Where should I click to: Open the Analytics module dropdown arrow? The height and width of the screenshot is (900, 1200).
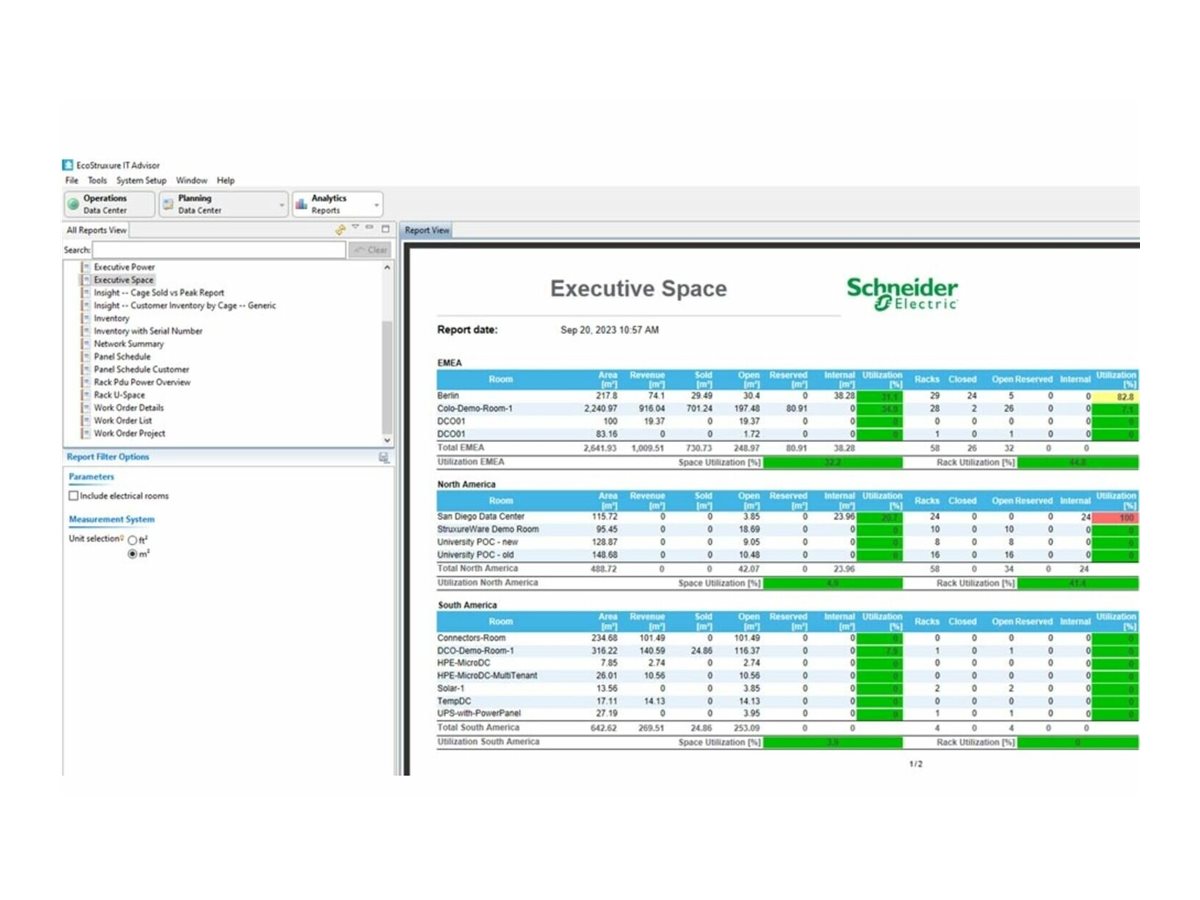(375, 204)
